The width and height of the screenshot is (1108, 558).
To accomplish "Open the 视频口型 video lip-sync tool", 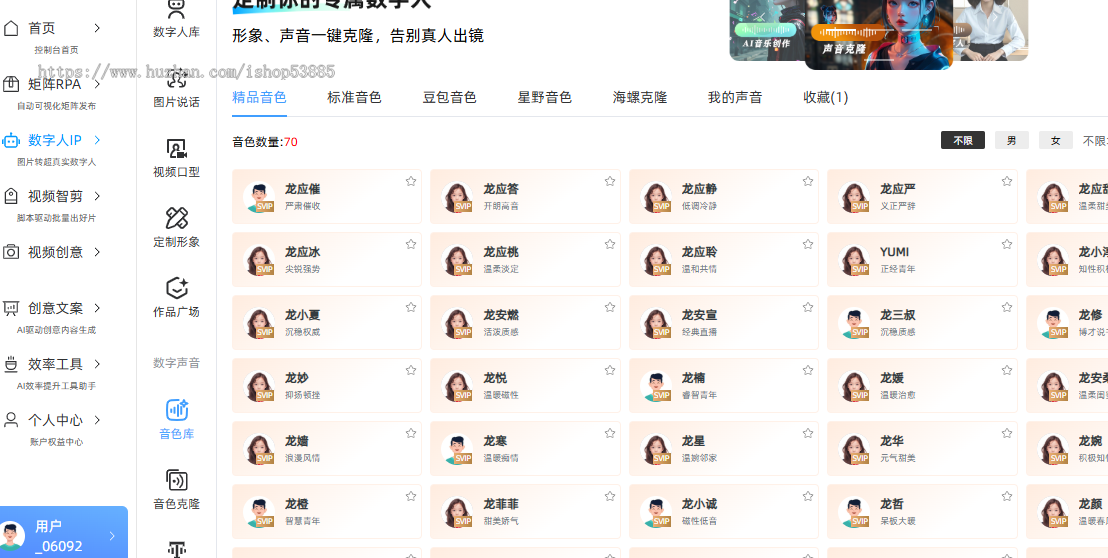I will click(x=176, y=158).
